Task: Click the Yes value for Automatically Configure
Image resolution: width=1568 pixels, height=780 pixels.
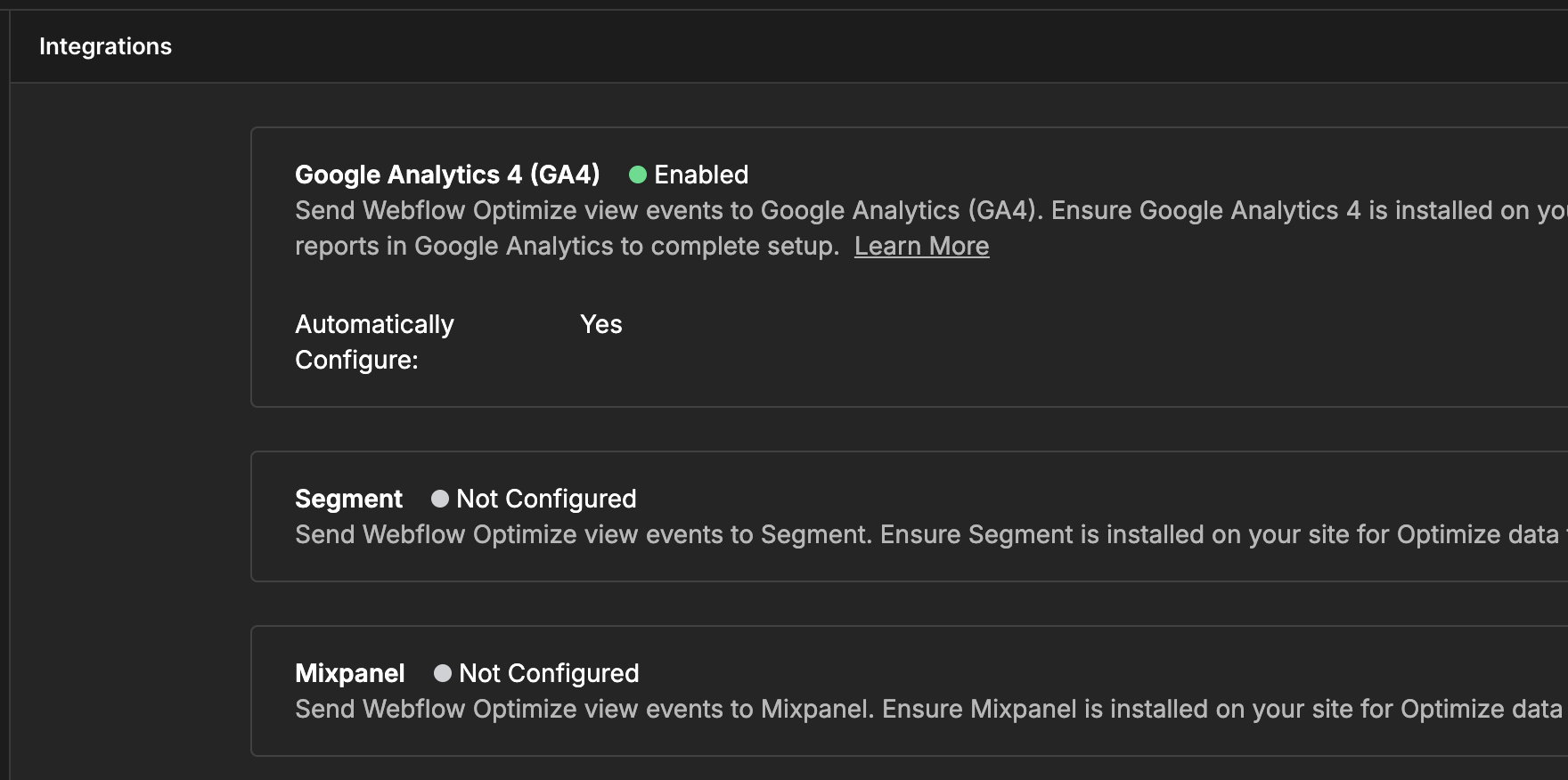Action: pyautogui.click(x=601, y=324)
